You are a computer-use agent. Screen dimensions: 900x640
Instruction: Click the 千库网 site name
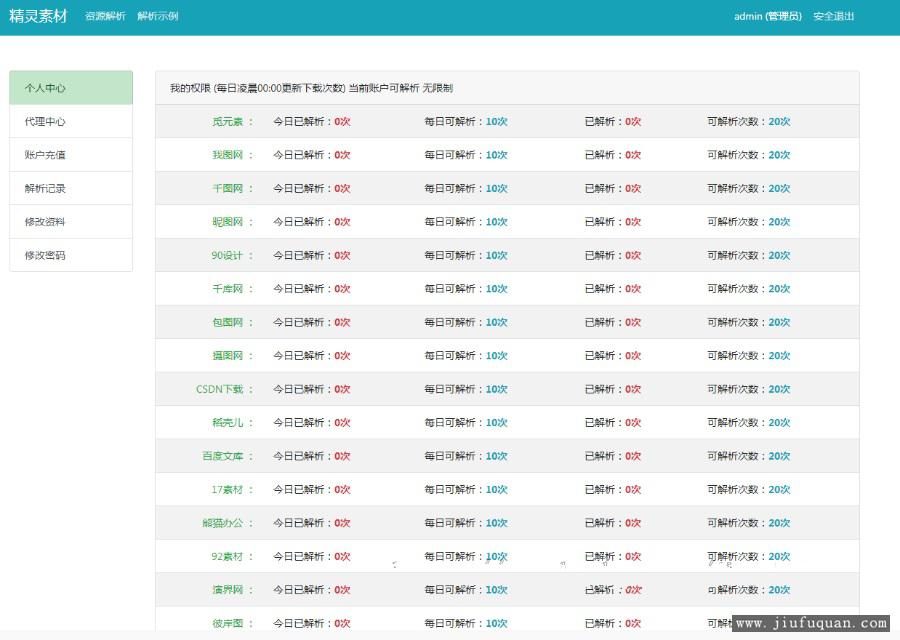tap(228, 288)
